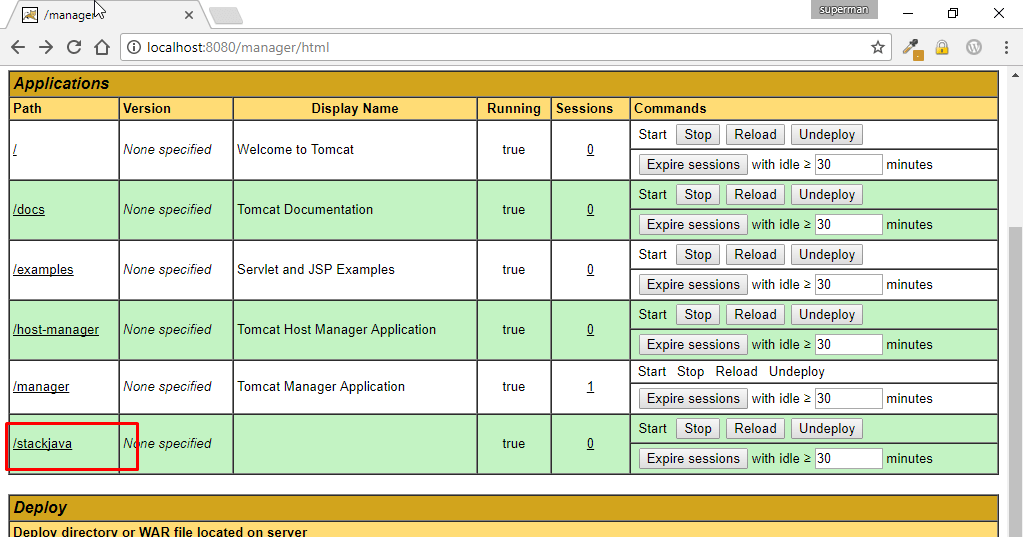Reload the root Welcome to Tomcat application
Viewport: 1023px width, 537px height.
tap(755, 134)
